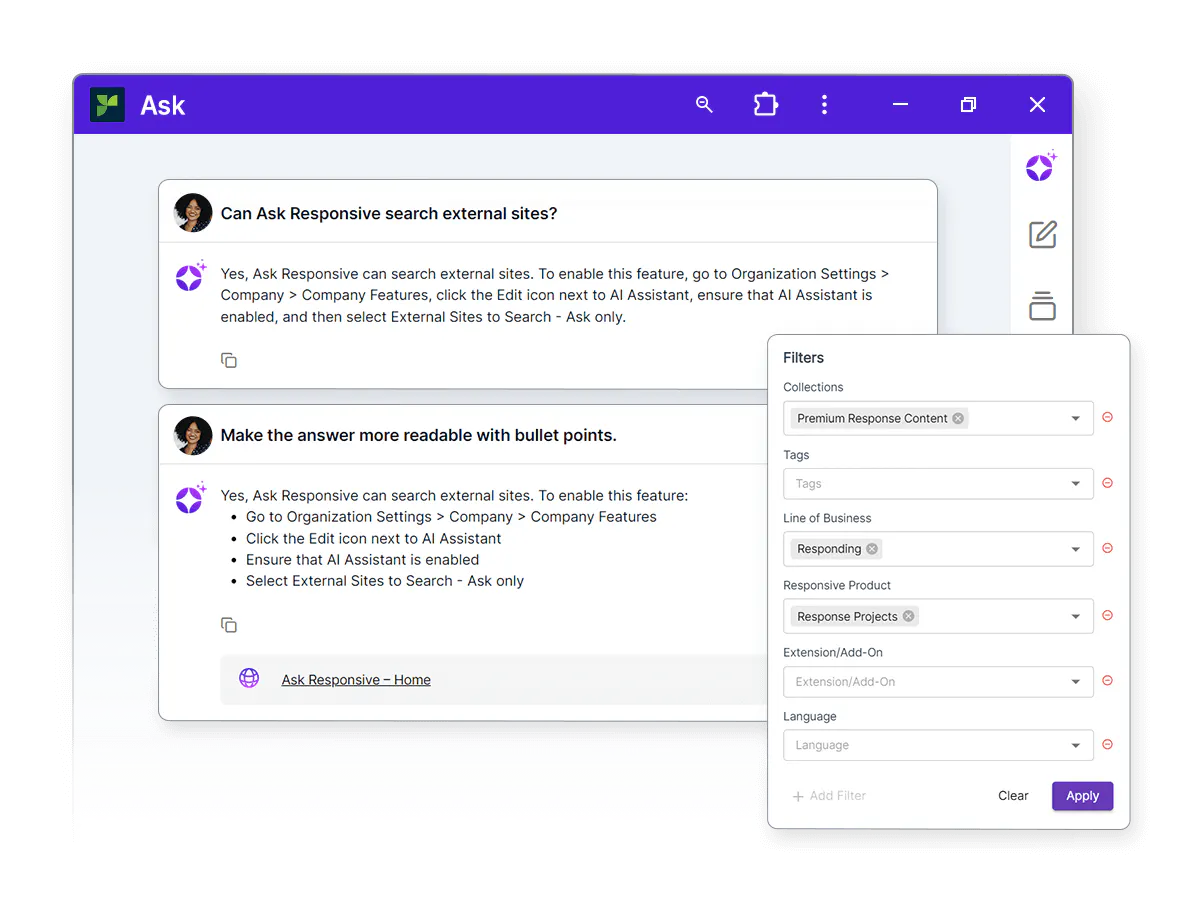The width and height of the screenshot is (1200, 900).
Task: Click the globe icon beside Ask Responsive – Home
Action: [x=249, y=679]
